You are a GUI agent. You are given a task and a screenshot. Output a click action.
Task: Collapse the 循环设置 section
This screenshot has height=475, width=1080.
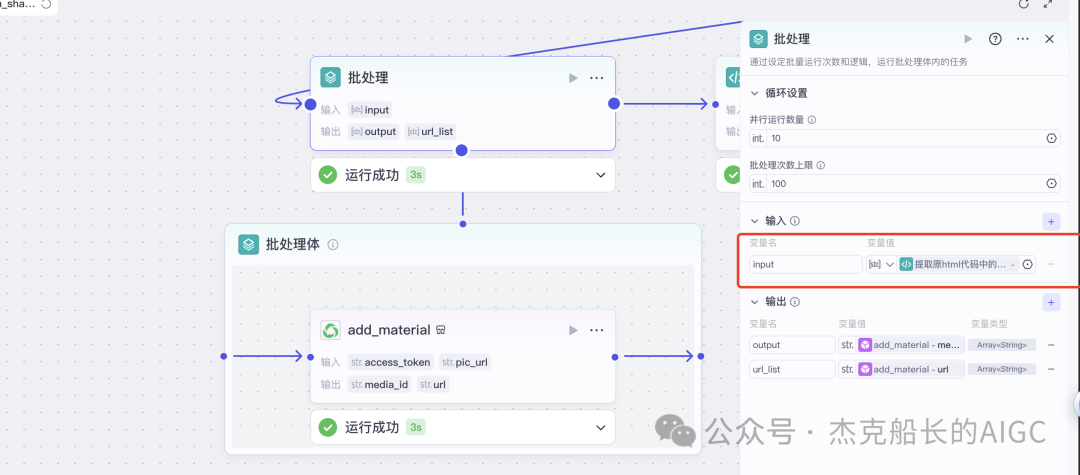754,94
